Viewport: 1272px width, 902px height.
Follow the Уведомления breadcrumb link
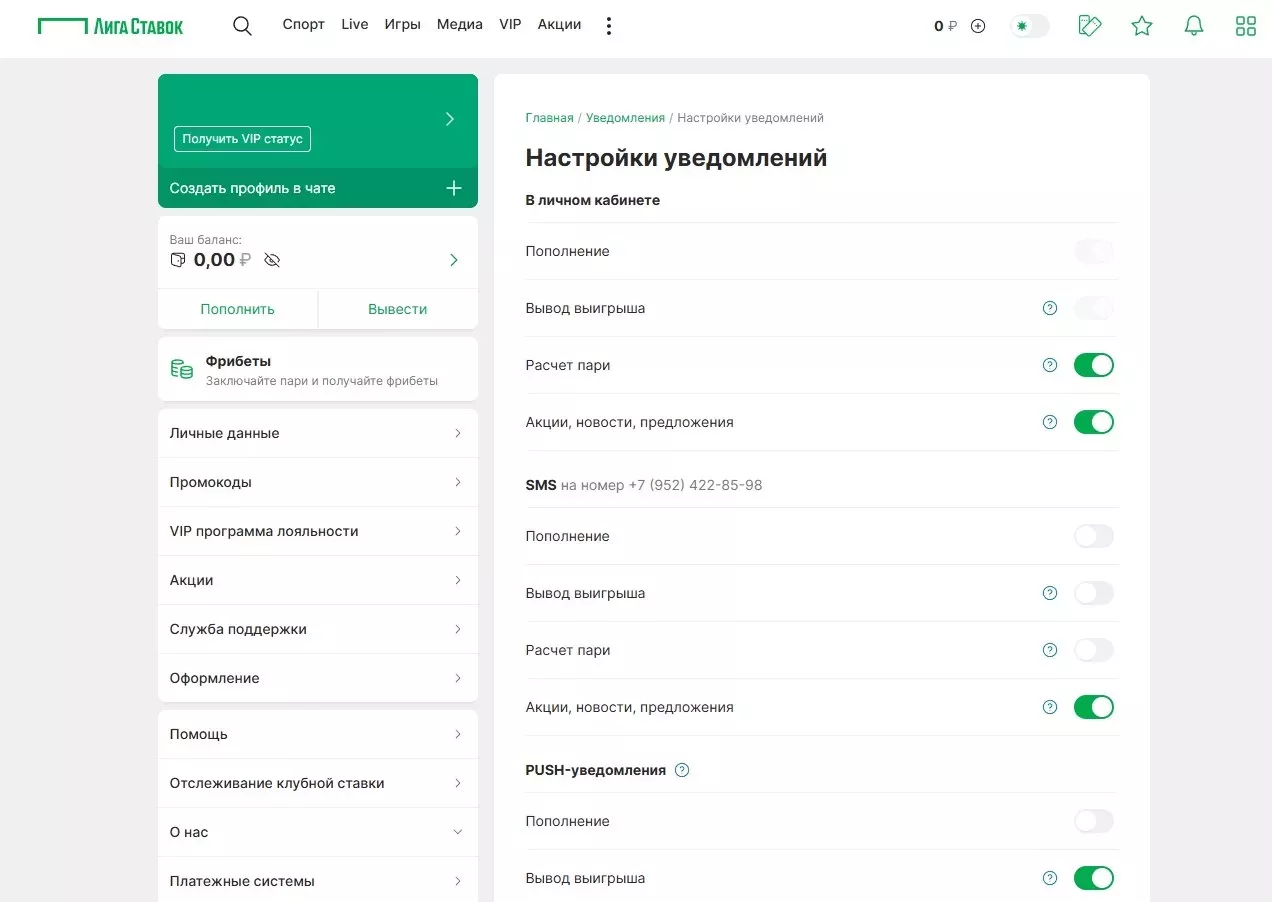pyautogui.click(x=625, y=117)
